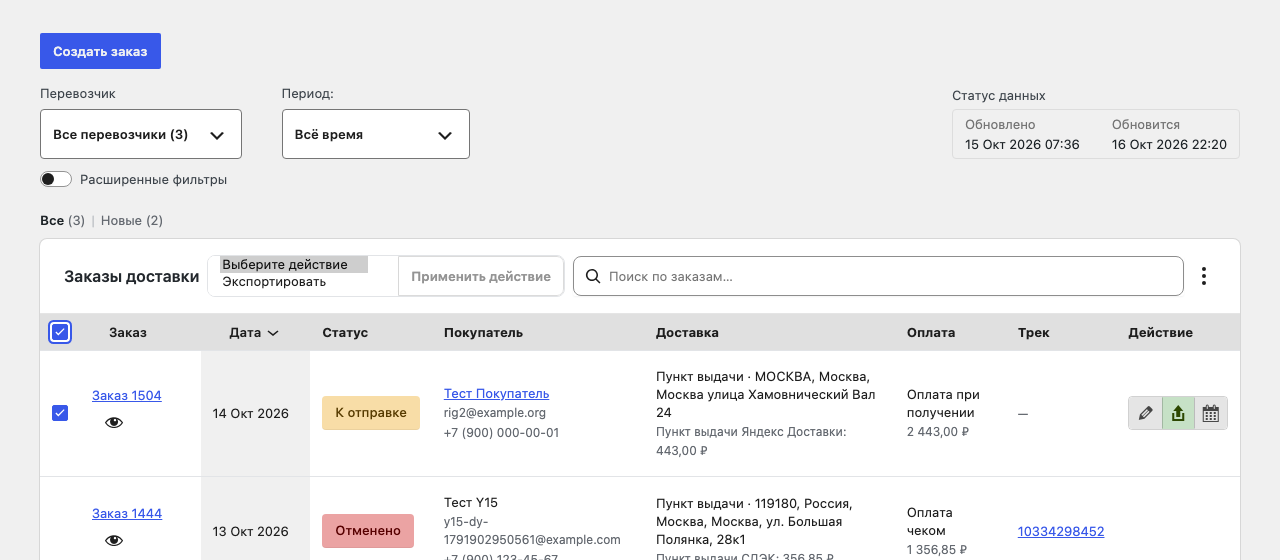Open the Заказ 1444 link

[127, 513]
